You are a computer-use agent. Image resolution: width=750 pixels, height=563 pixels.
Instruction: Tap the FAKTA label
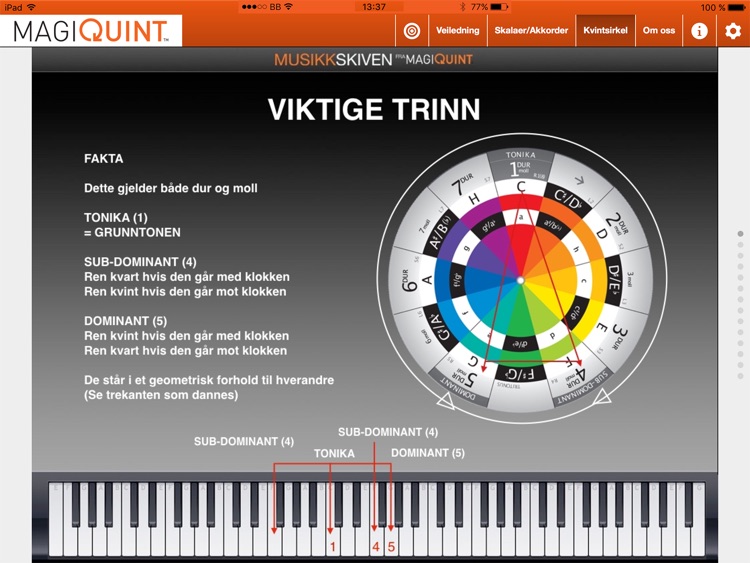click(x=103, y=158)
